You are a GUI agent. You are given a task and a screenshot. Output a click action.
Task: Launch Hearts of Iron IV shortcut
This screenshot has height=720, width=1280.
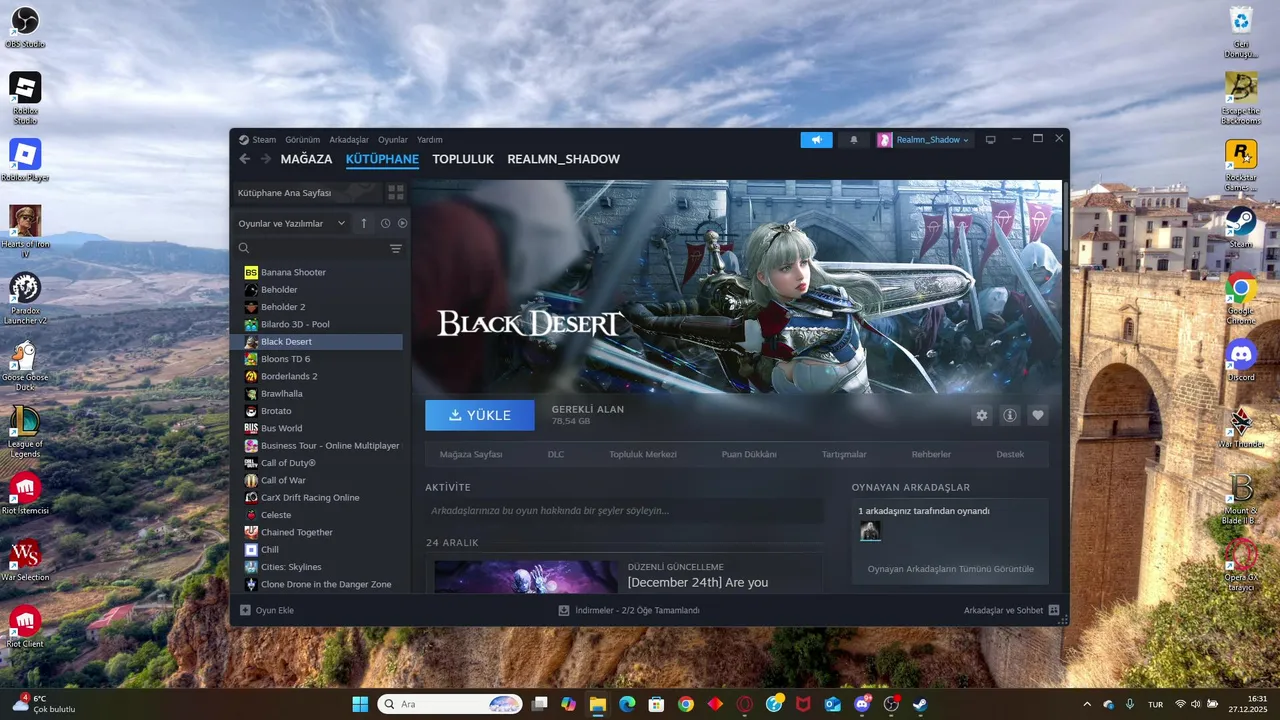coord(25,232)
